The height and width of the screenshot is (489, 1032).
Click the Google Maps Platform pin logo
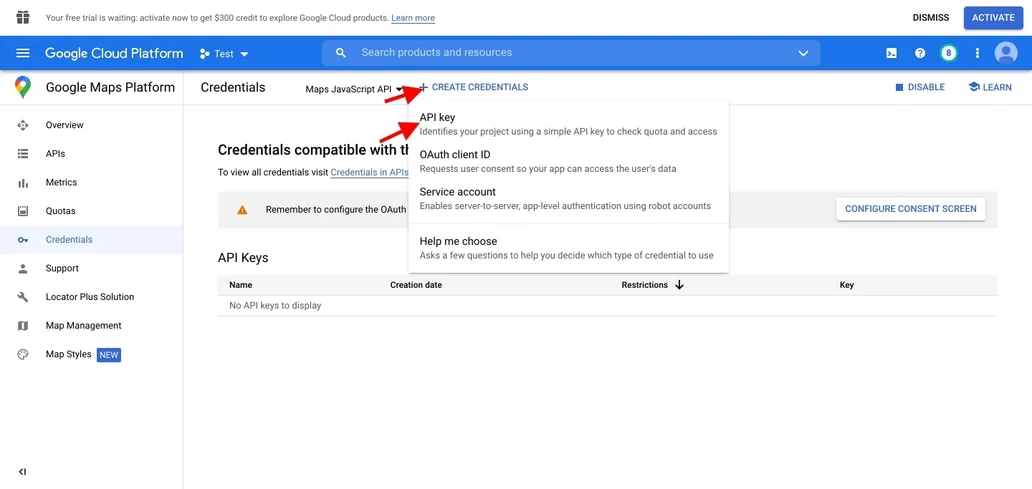click(x=23, y=88)
